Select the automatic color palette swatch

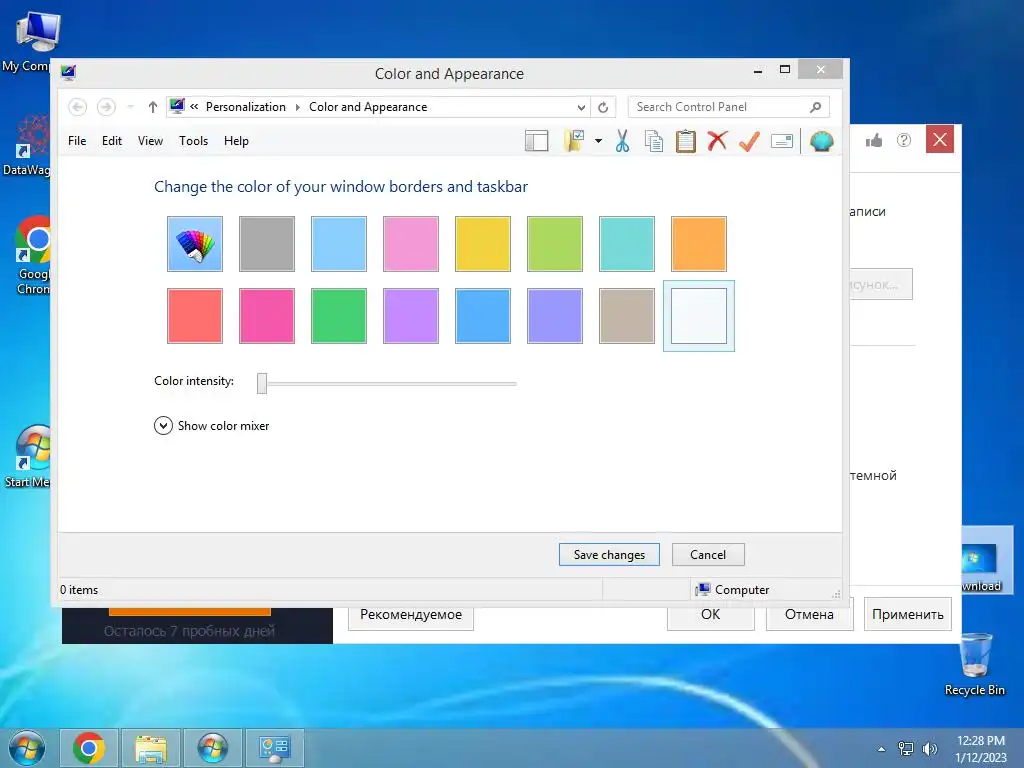pos(195,244)
